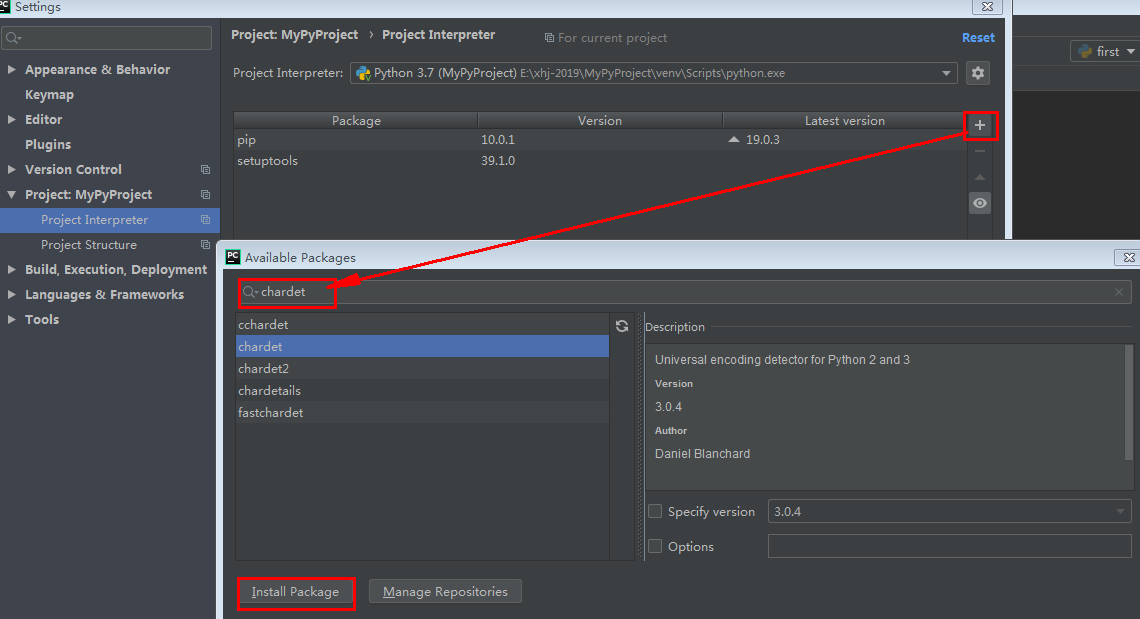Click the Python icon in the first run configuration
Image resolution: width=1140 pixels, height=619 pixels.
tap(1085, 51)
